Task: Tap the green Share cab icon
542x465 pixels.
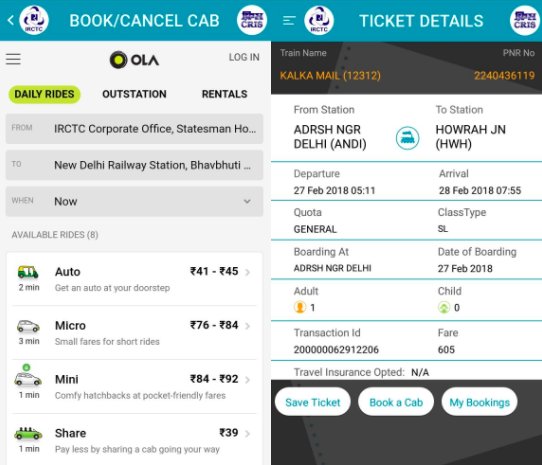Action: click(28, 433)
